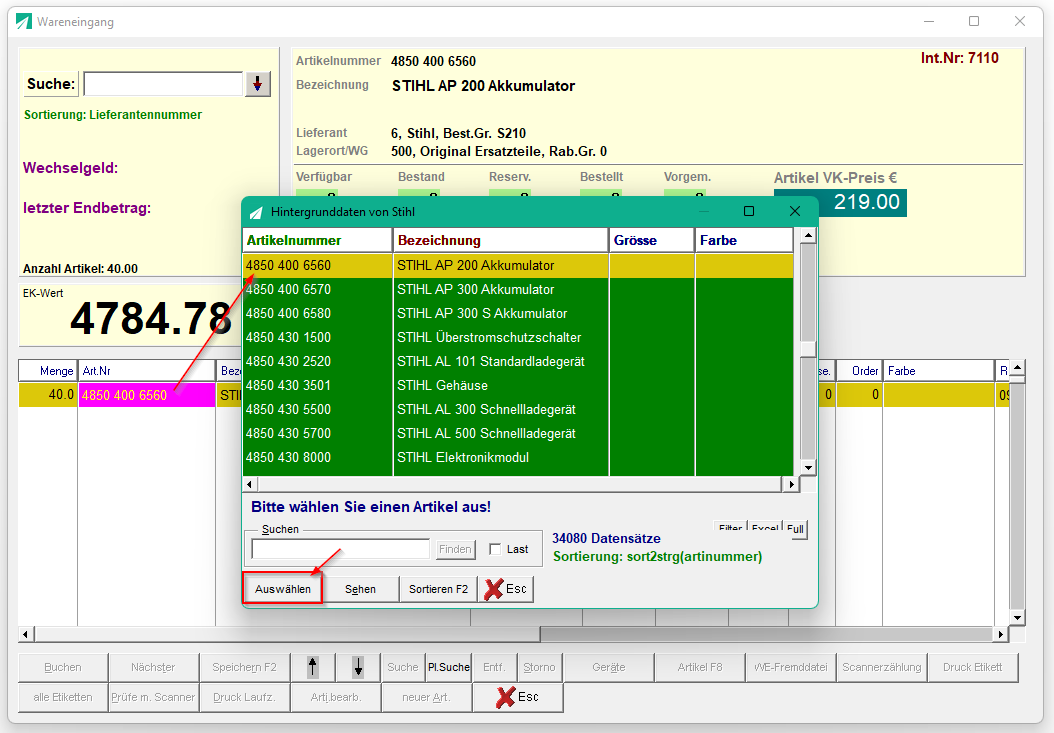Select row STIHL Überstromschutzschalter

[518, 338]
